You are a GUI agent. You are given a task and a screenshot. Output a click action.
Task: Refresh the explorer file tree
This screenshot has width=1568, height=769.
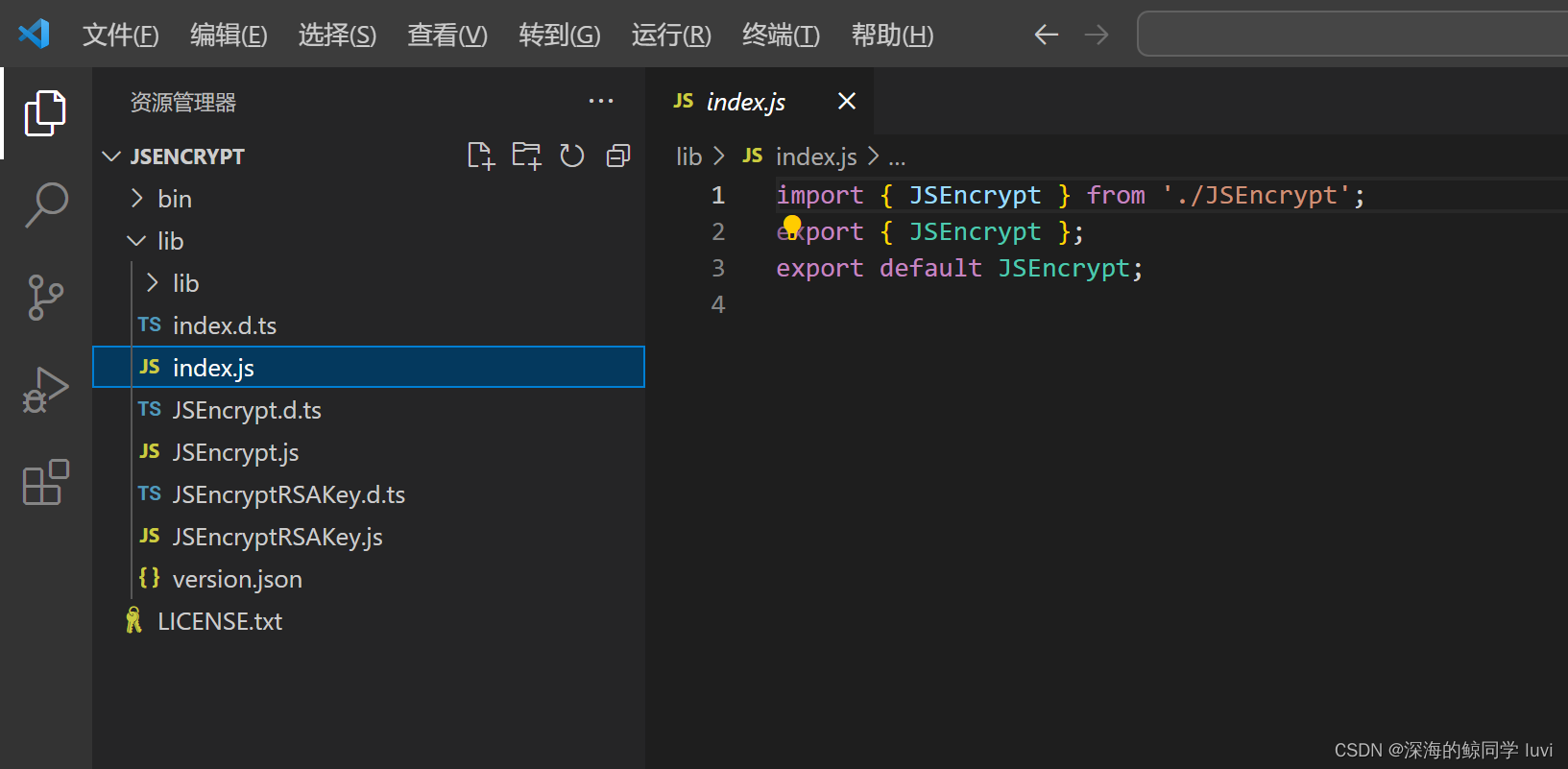point(572,156)
